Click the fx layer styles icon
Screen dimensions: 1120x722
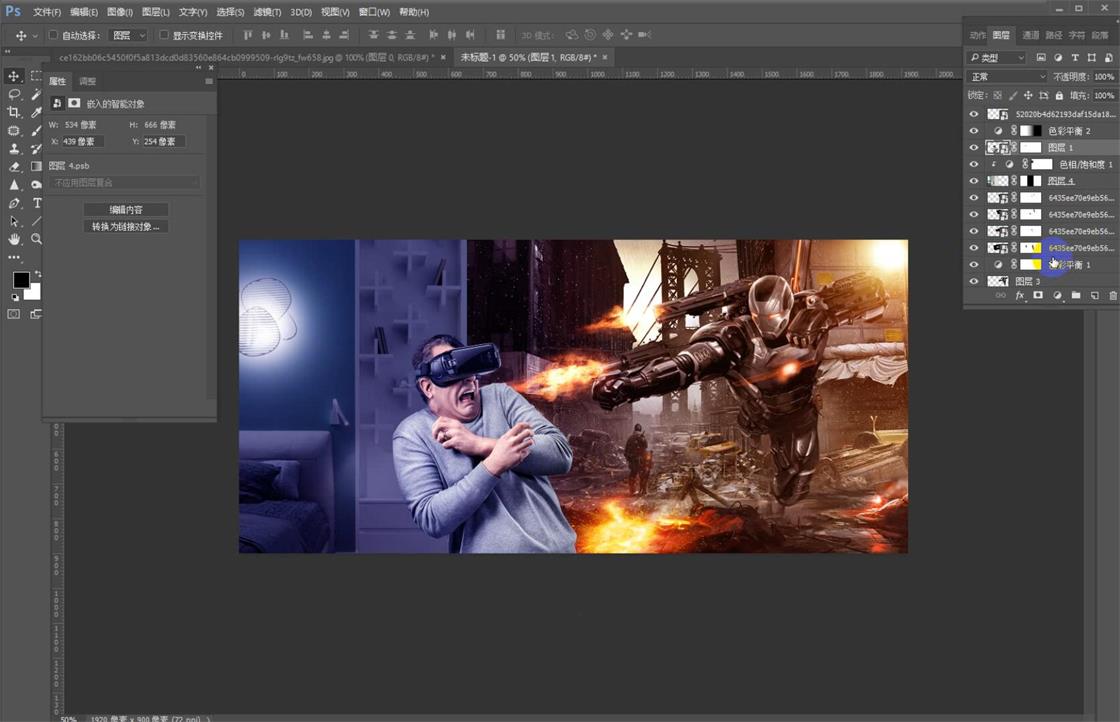coord(1020,295)
